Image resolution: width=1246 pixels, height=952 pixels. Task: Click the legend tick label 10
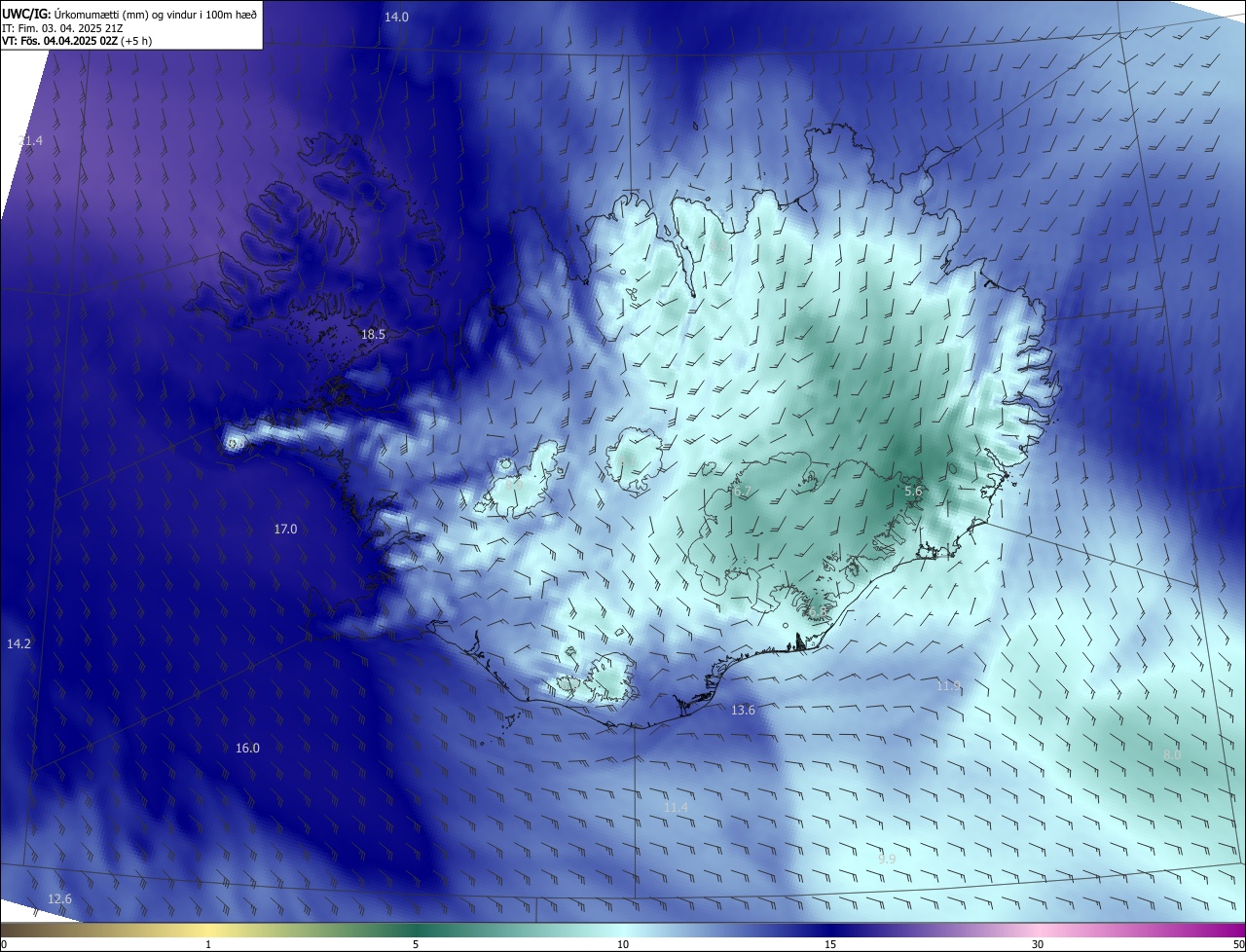coord(623,944)
